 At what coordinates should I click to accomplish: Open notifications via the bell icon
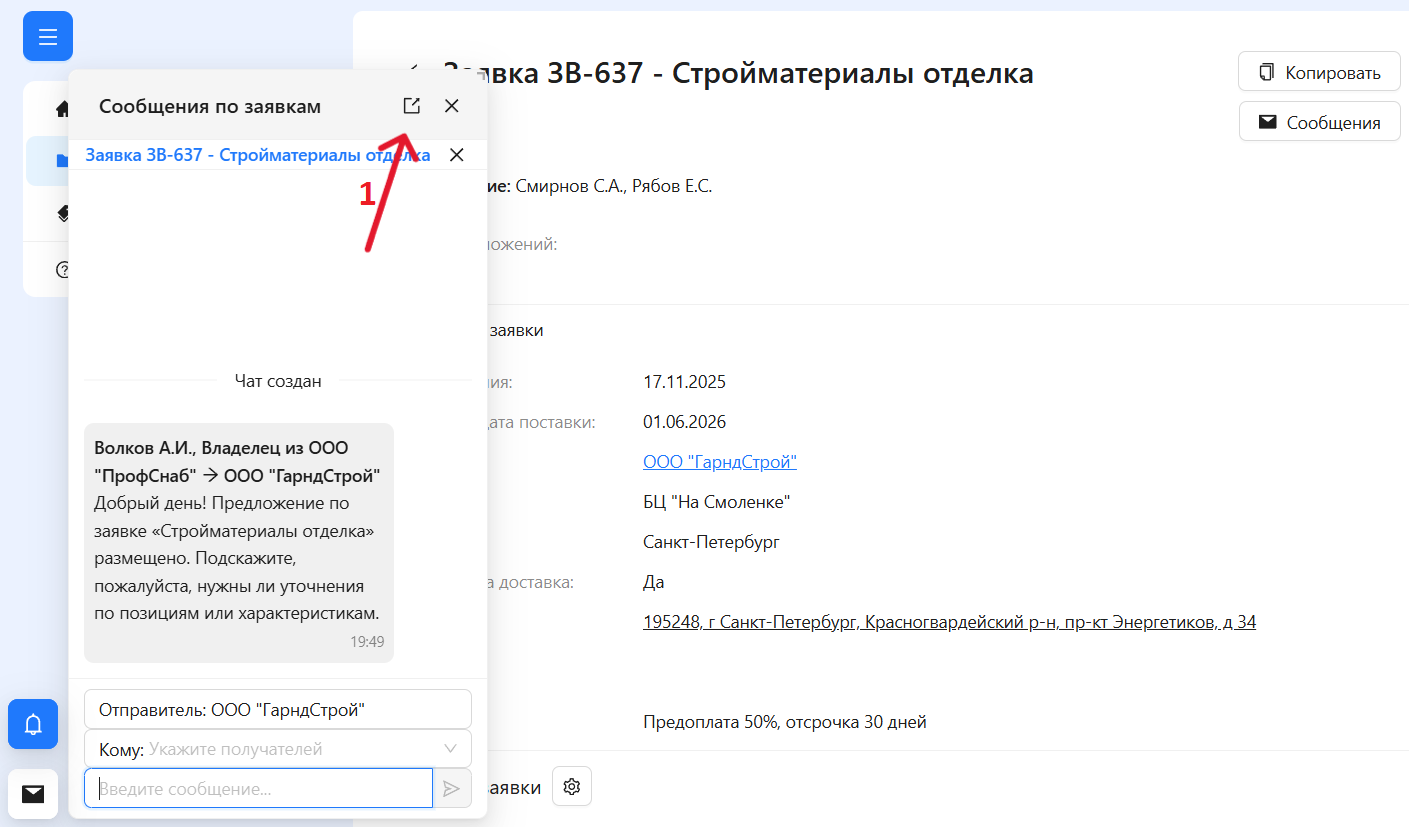[x=32, y=724]
